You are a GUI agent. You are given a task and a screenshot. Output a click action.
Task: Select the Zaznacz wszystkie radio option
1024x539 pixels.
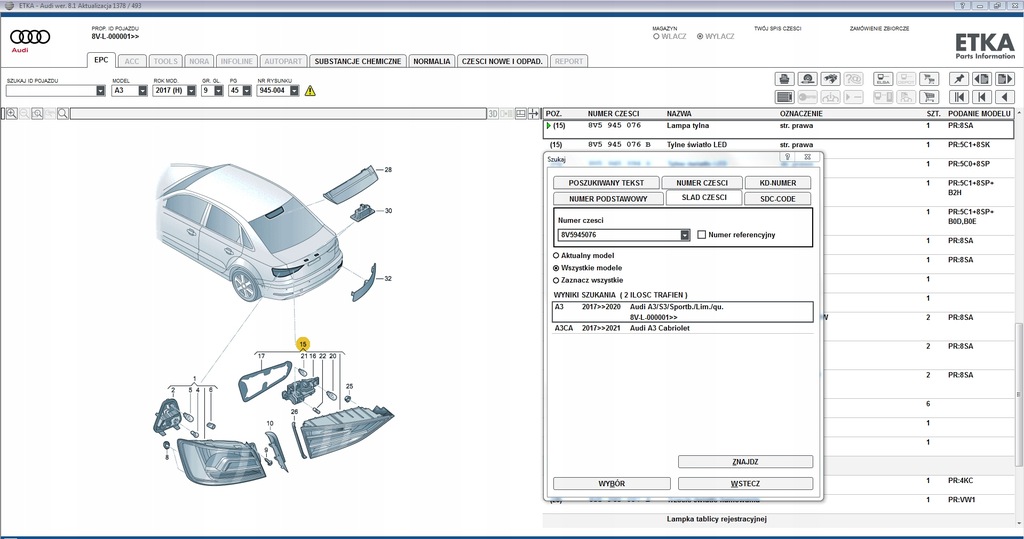(x=557, y=281)
